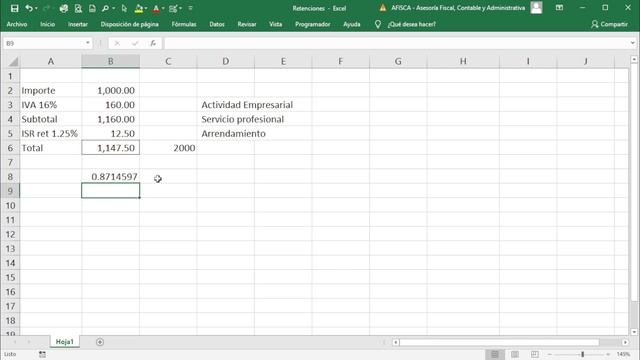Expand the dropdown beside the form icon
Viewport: 640px width, 360px height.
(x=180, y=8)
